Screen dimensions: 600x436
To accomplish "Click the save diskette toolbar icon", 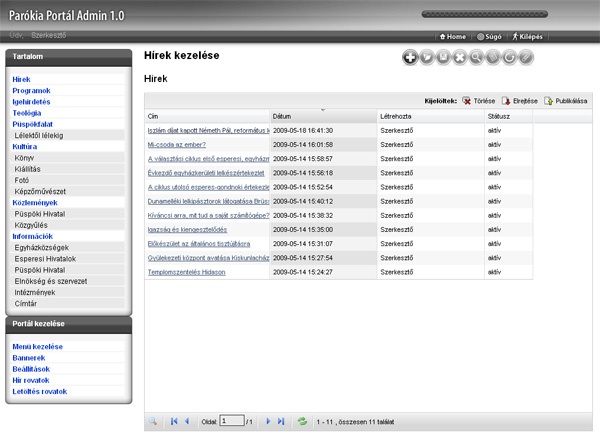I will 444,58.
